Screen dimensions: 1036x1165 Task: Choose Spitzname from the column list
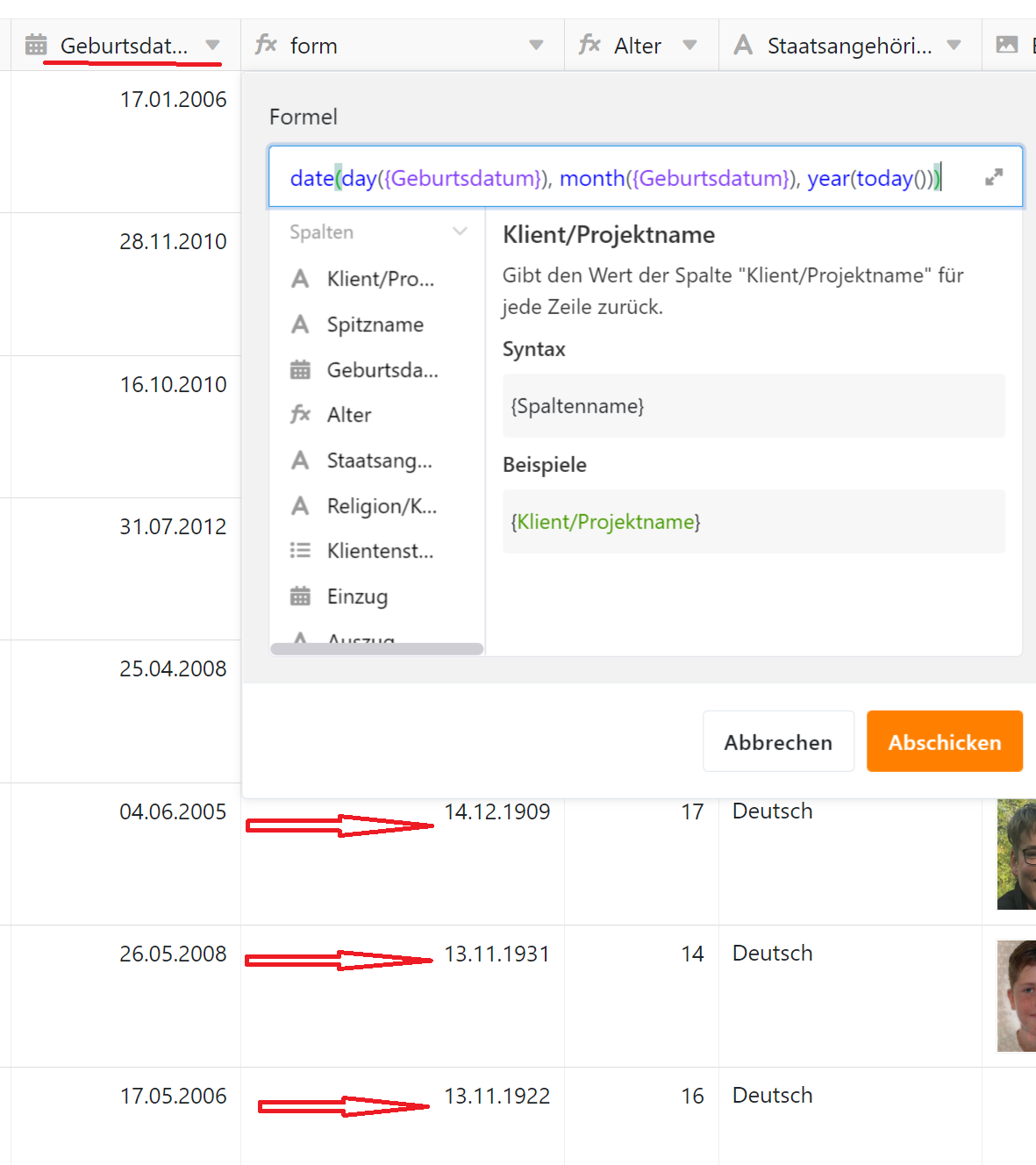[375, 325]
